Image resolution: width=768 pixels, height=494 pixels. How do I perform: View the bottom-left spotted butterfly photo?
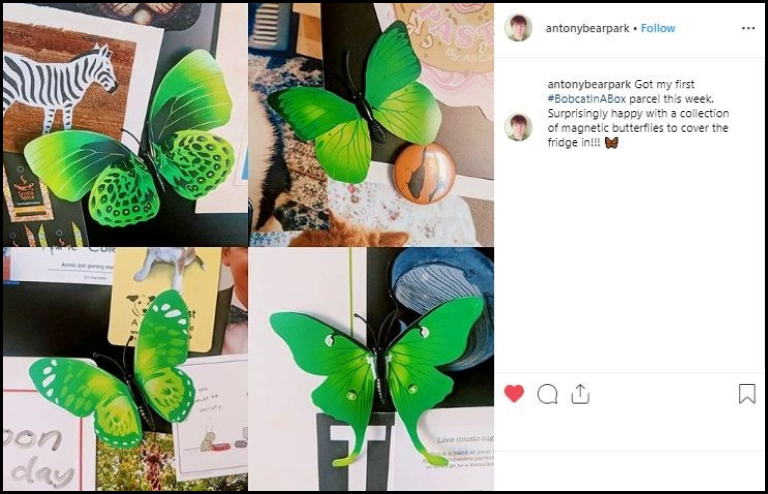[x=125, y=369]
